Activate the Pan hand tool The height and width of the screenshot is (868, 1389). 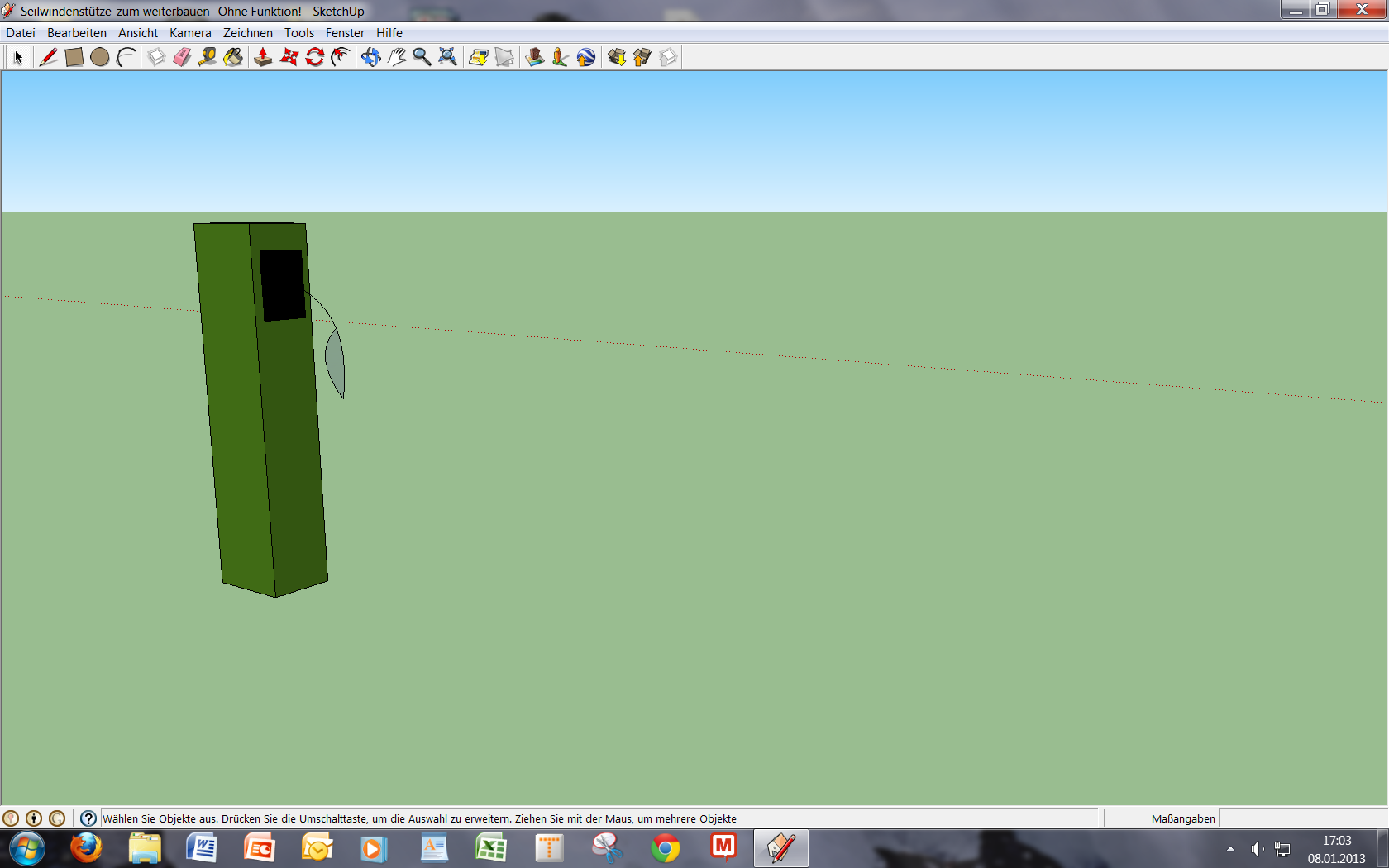[x=397, y=57]
